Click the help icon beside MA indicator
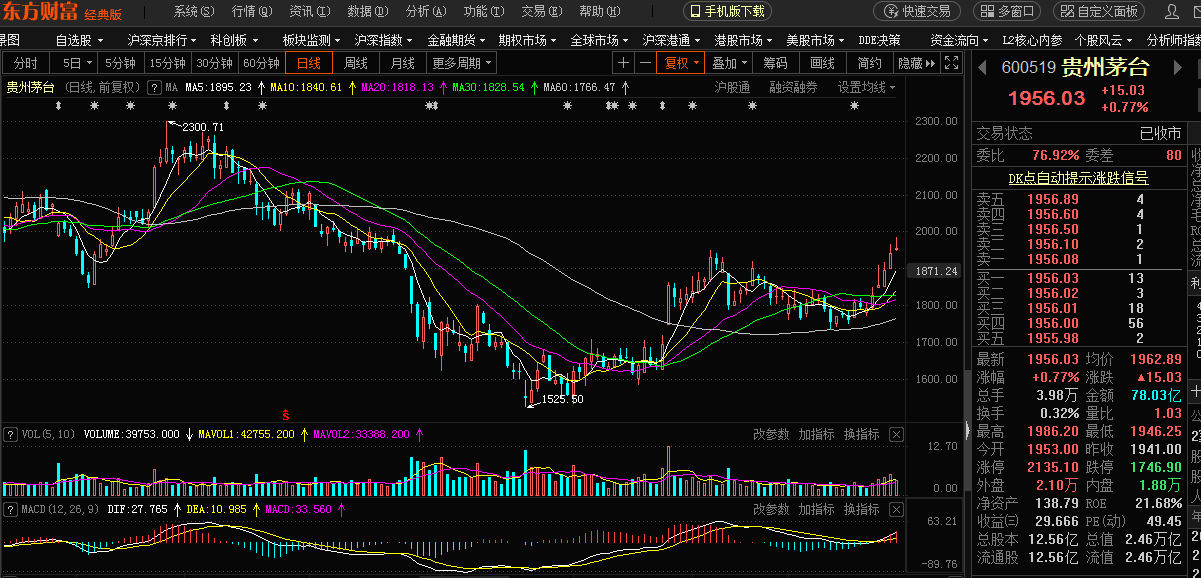 coord(154,87)
